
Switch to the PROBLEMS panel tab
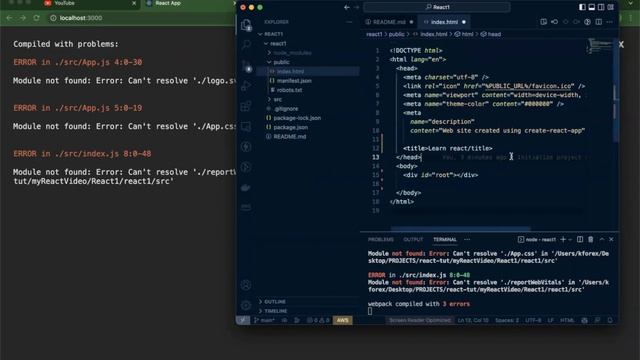tap(380, 240)
